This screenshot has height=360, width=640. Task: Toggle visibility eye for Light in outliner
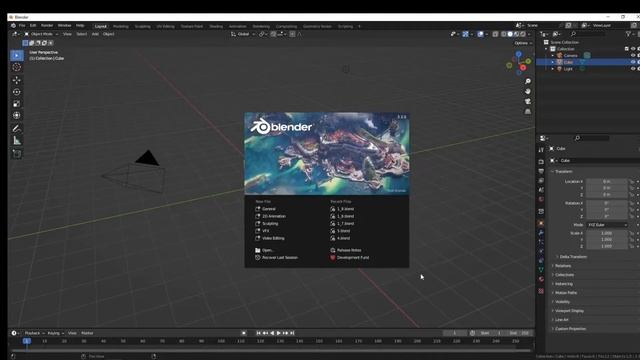(633, 69)
